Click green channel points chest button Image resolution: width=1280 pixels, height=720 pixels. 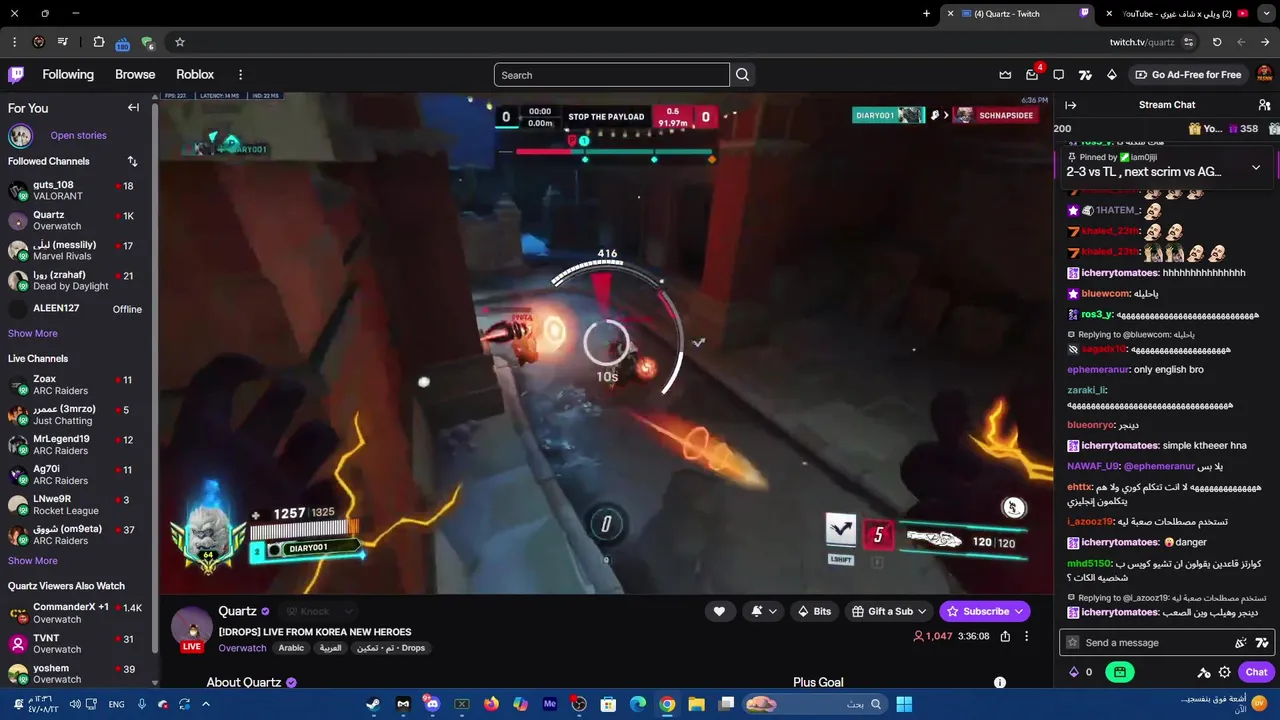pos(1120,672)
